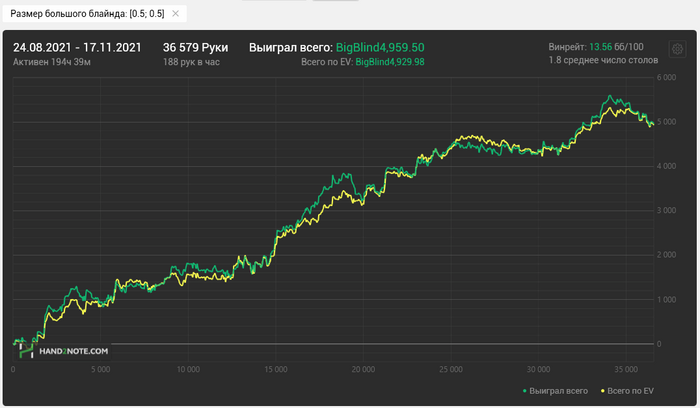The width and height of the screenshot is (700, 408).
Task: Click the 35 000 x-axis label
Action: click(625, 370)
